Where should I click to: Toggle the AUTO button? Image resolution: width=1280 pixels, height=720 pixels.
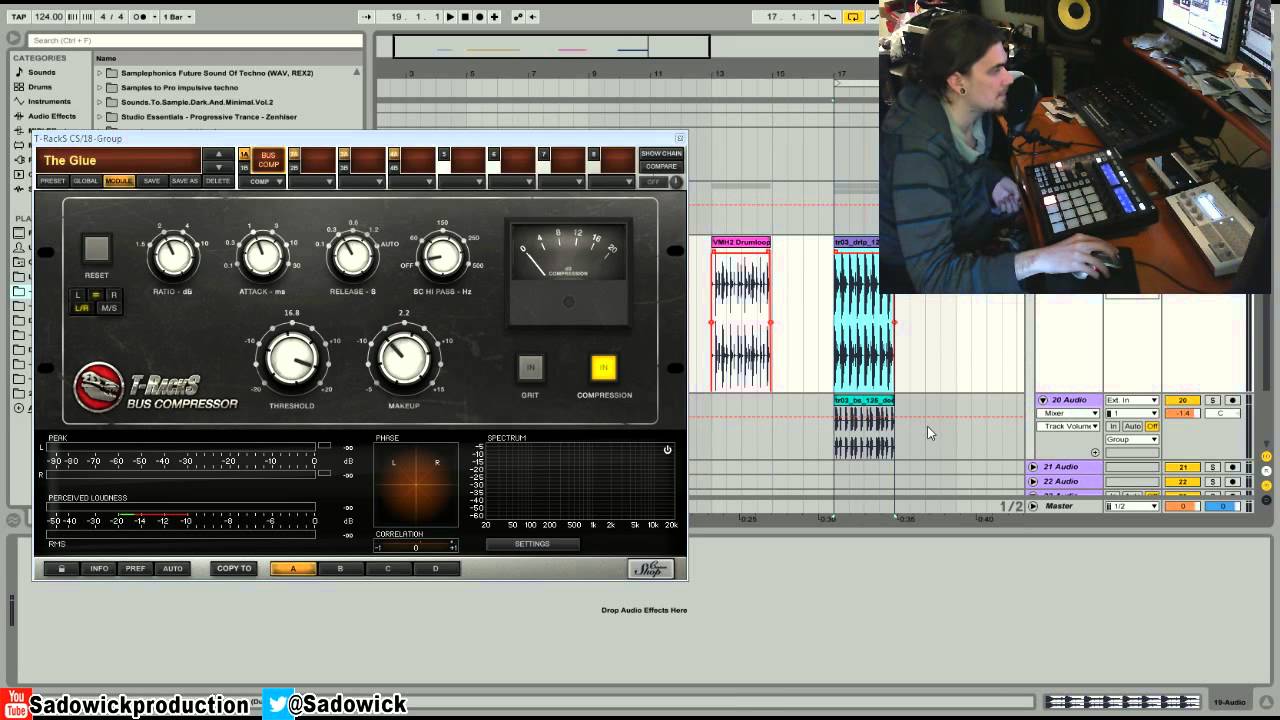173,569
